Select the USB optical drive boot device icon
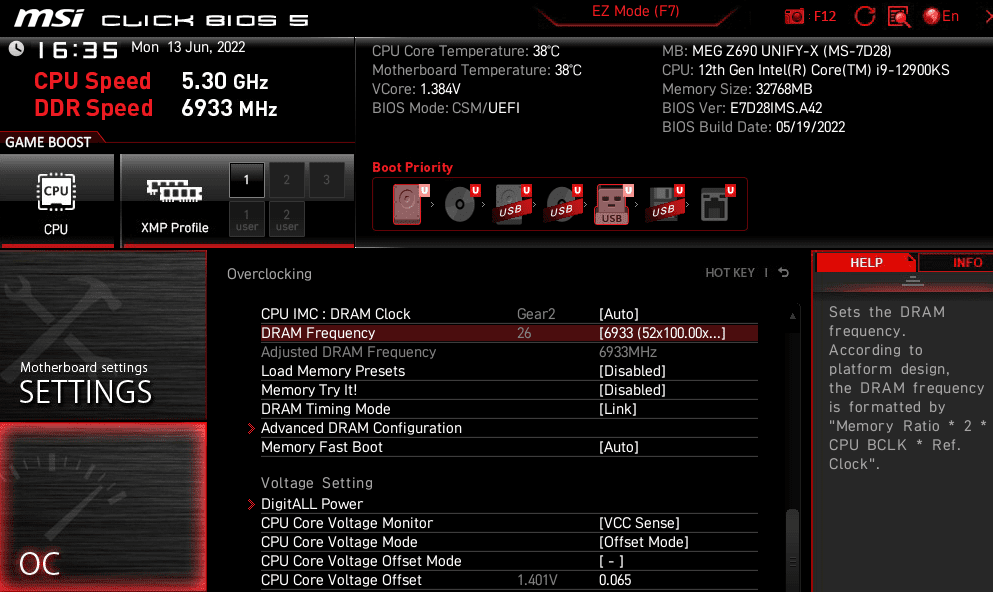This screenshot has width=993, height=592. (x=563, y=204)
